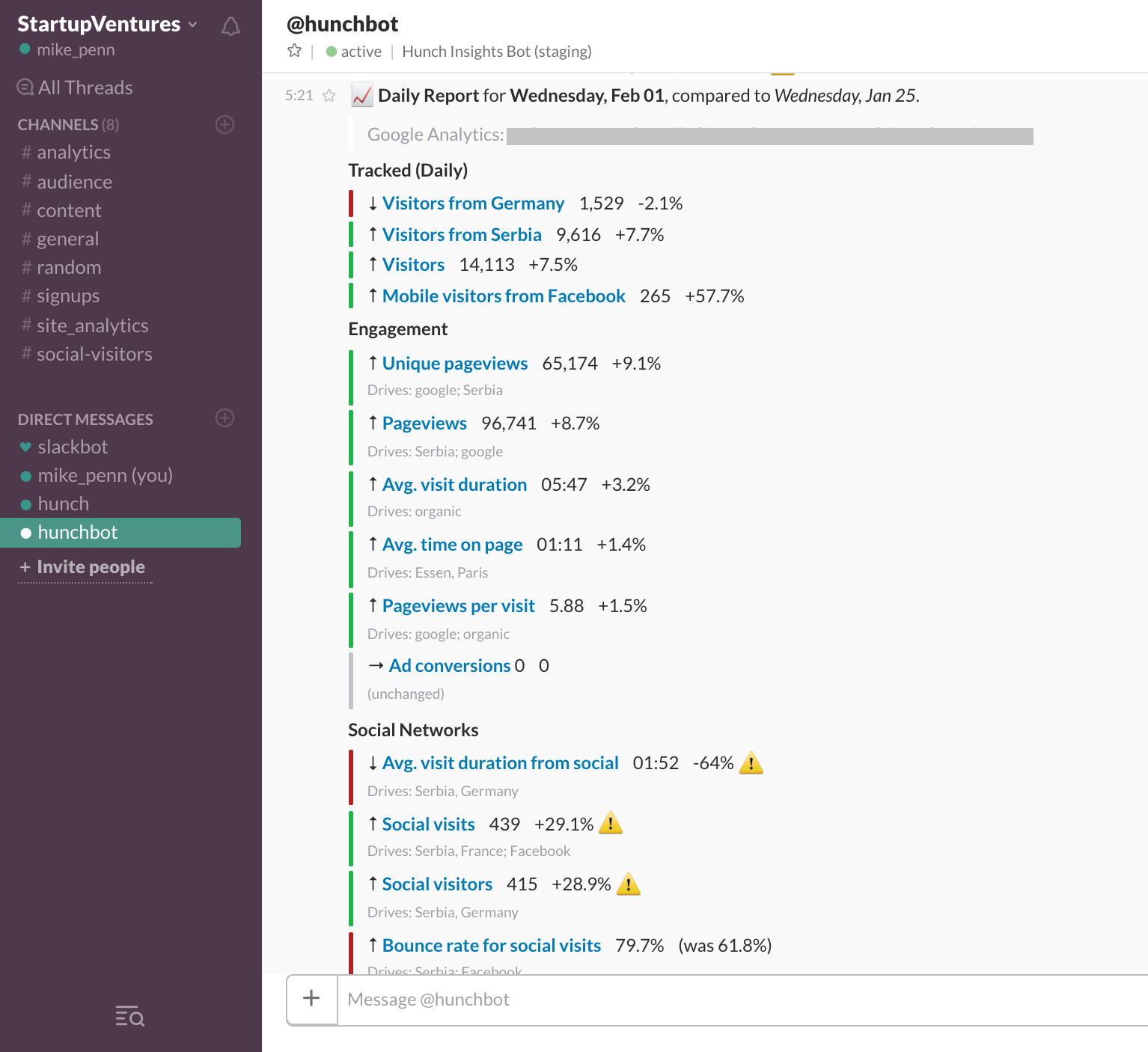
Task: Open the Unique pageviews report link
Action: point(455,364)
